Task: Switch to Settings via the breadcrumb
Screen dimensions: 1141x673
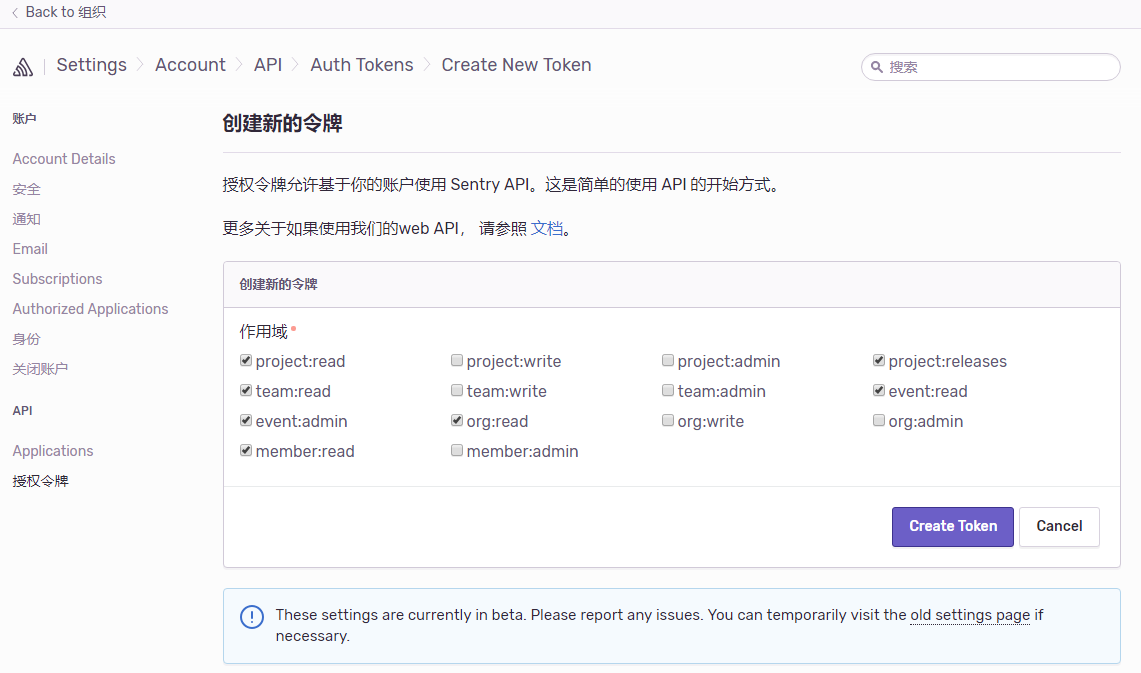Action: point(91,64)
